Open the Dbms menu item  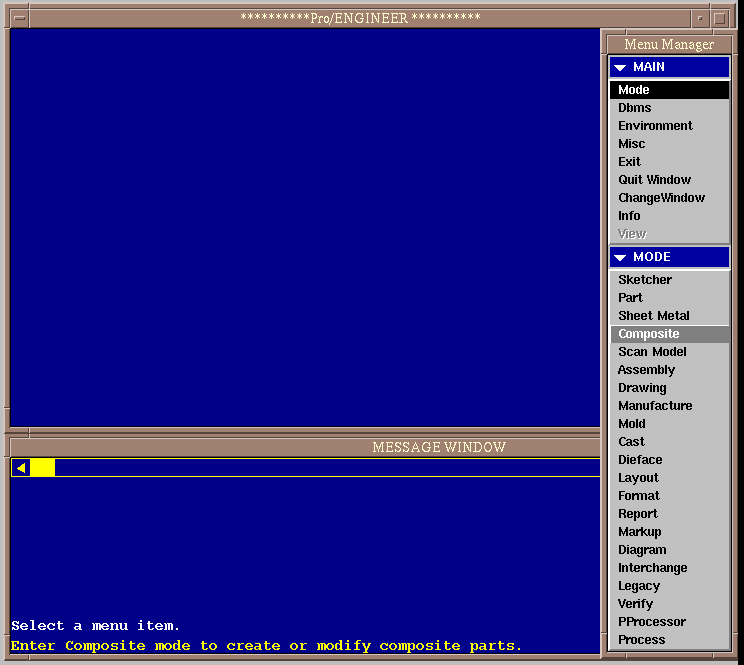[x=670, y=108]
